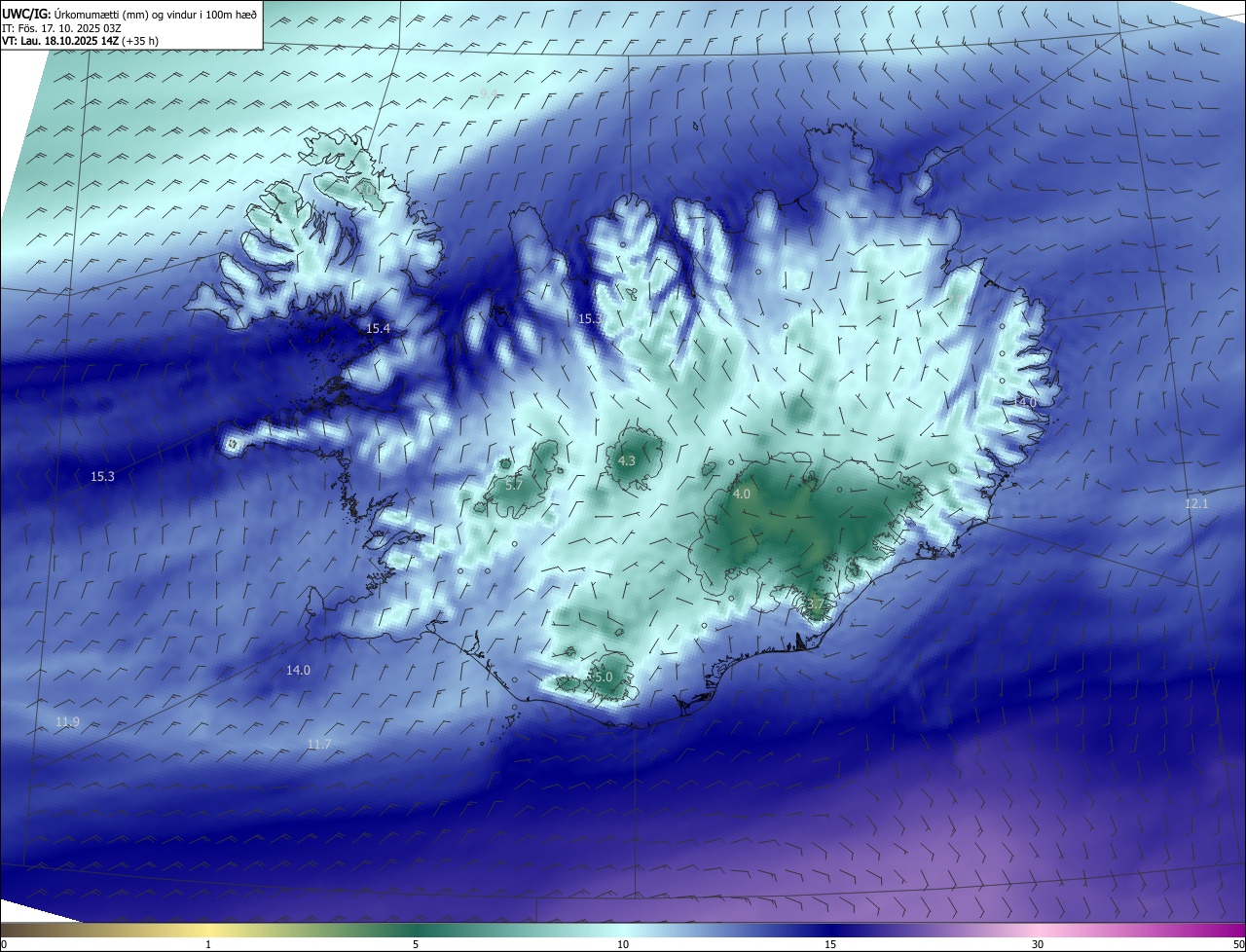Click the 11.7 value in the southwest ocean
Screen dimensions: 1246x952
coord(319,744)
